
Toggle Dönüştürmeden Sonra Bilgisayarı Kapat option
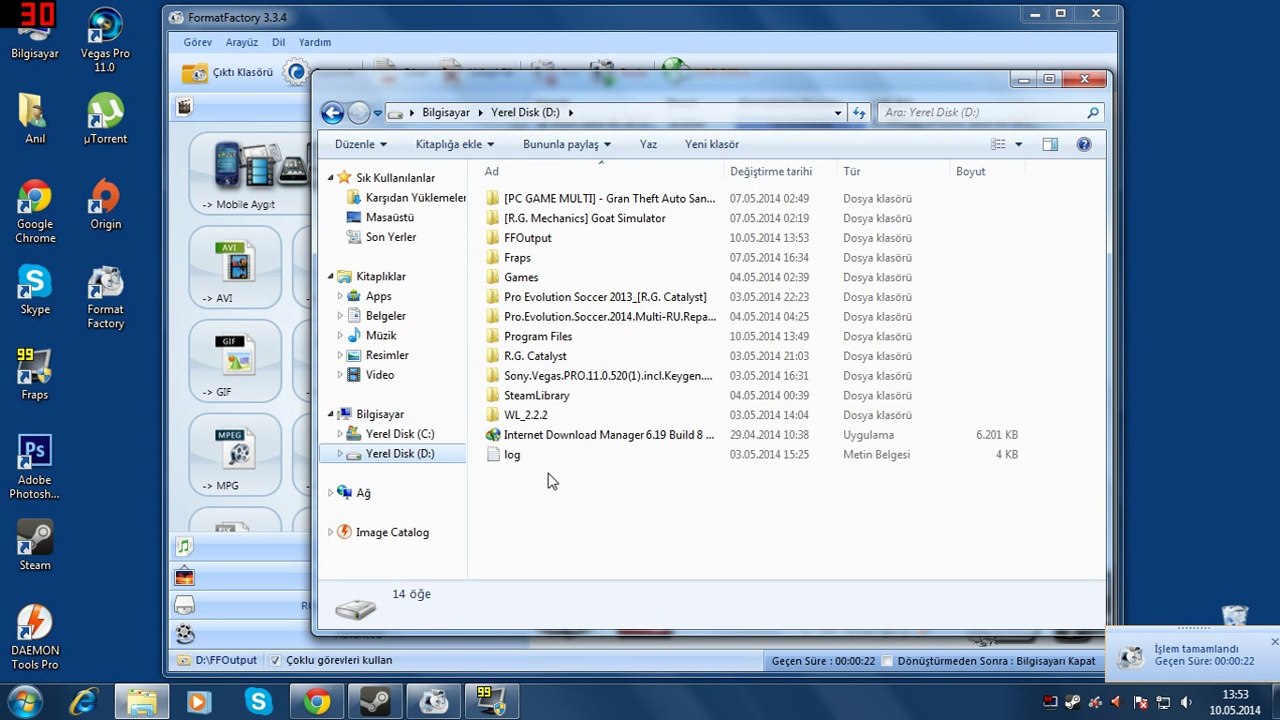tap(888, 661)
